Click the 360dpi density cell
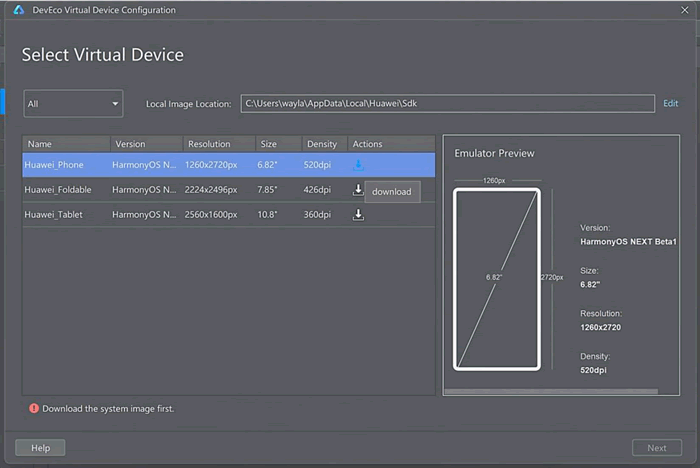Viewport: 700px width, 468px height. click(317, 215)
